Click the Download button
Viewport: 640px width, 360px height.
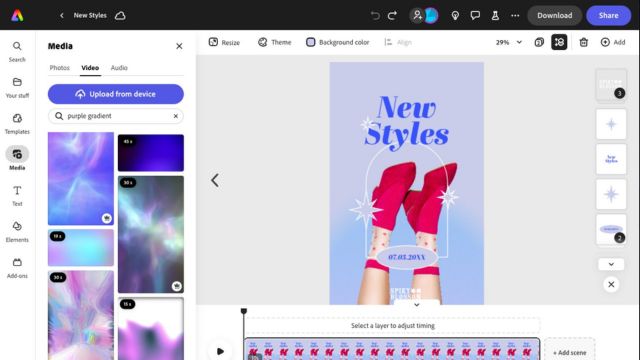(554, 16)
